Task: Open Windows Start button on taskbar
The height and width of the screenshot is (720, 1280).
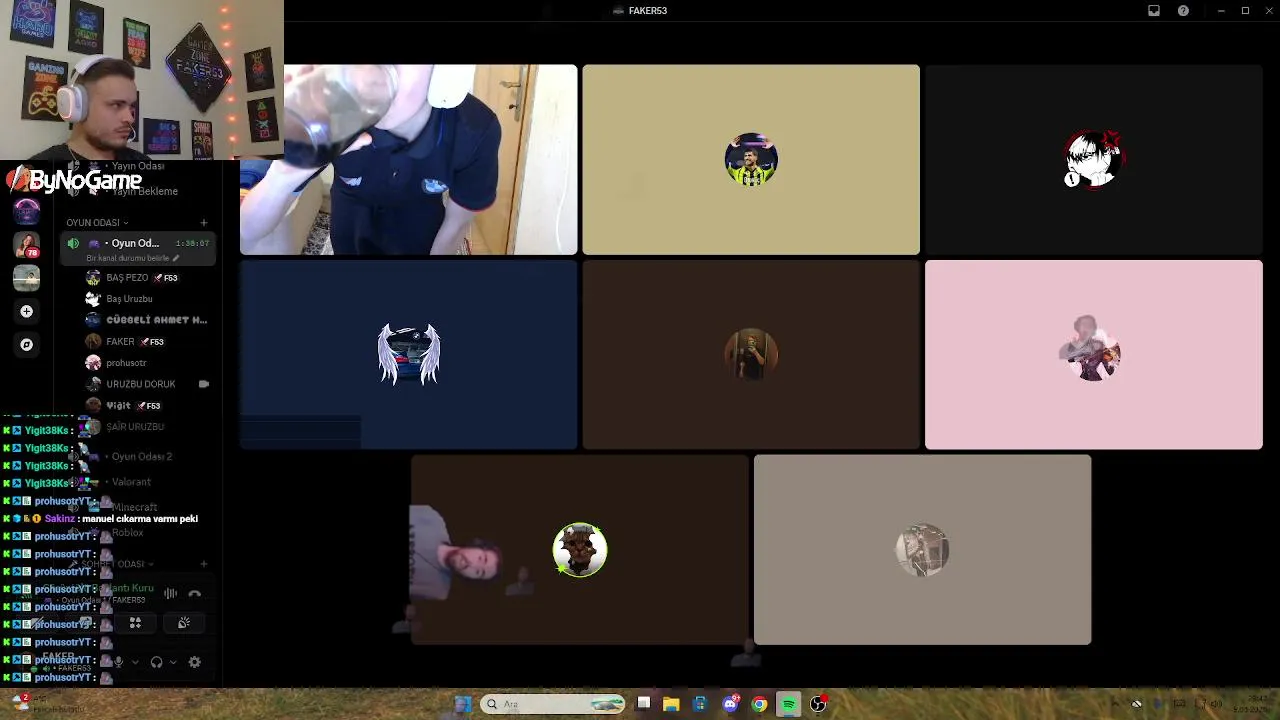Action: [x=462, y=704]
